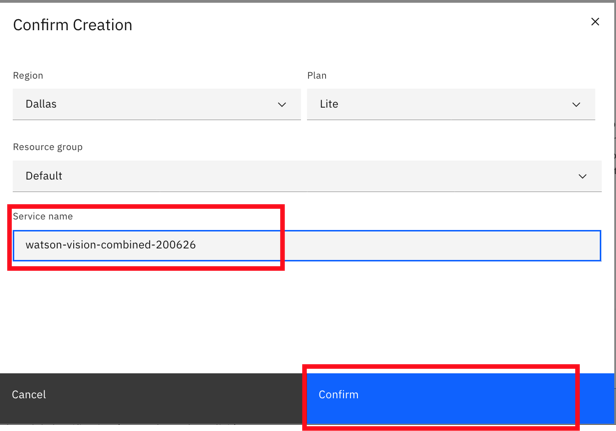Click the Confirm button
This screenshot has width=616, height=431.
(x=460, y=398)
